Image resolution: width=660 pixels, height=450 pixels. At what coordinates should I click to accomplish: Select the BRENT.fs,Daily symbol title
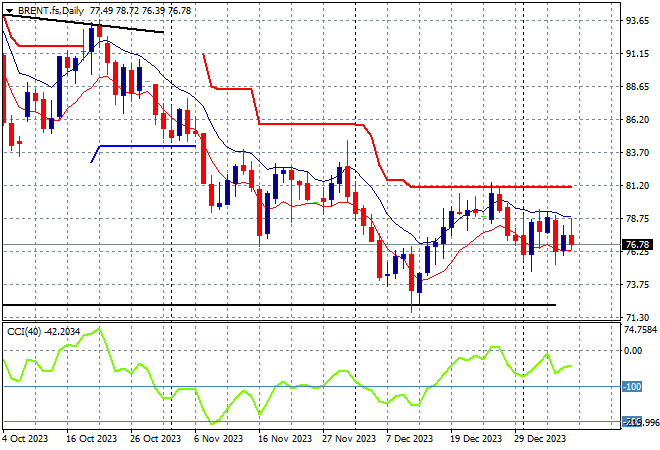click(51, 11)
